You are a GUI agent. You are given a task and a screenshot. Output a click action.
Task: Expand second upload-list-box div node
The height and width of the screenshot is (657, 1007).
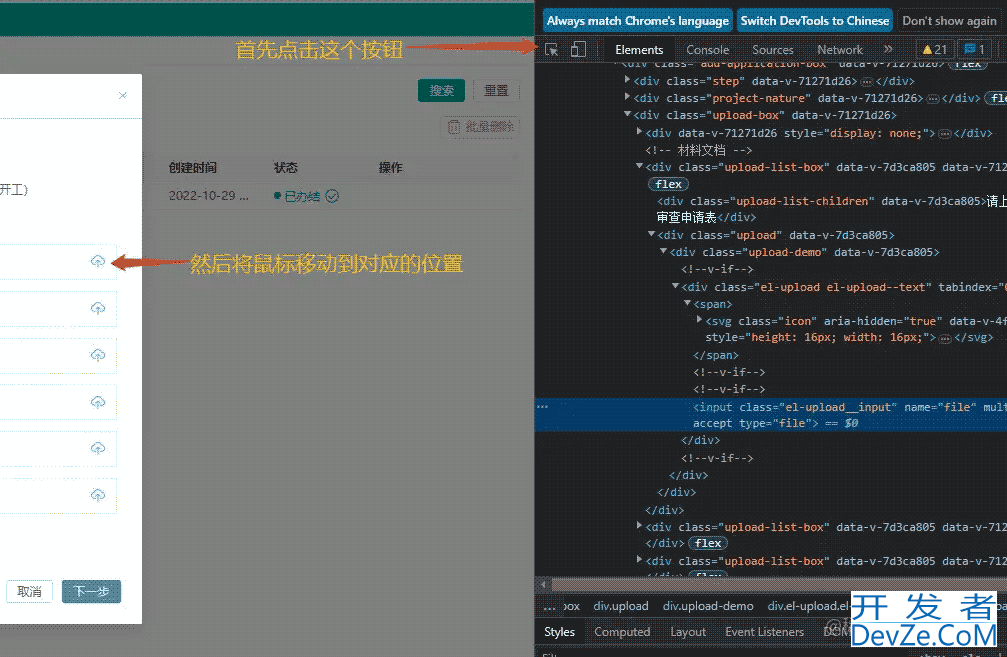tap(639, 525)
